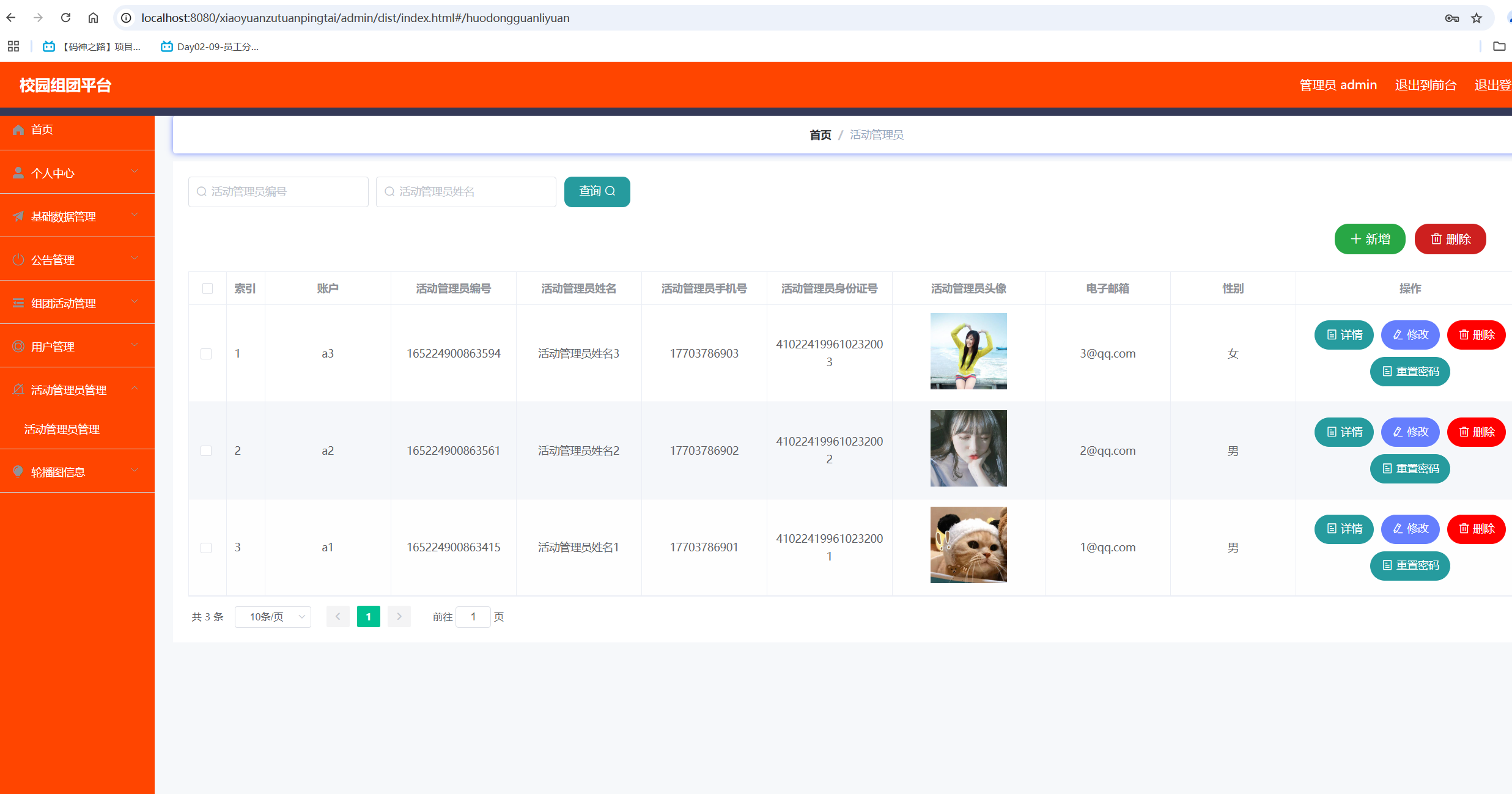
Task: Click the 查询 search button
Action: click(x=597, y=192)
